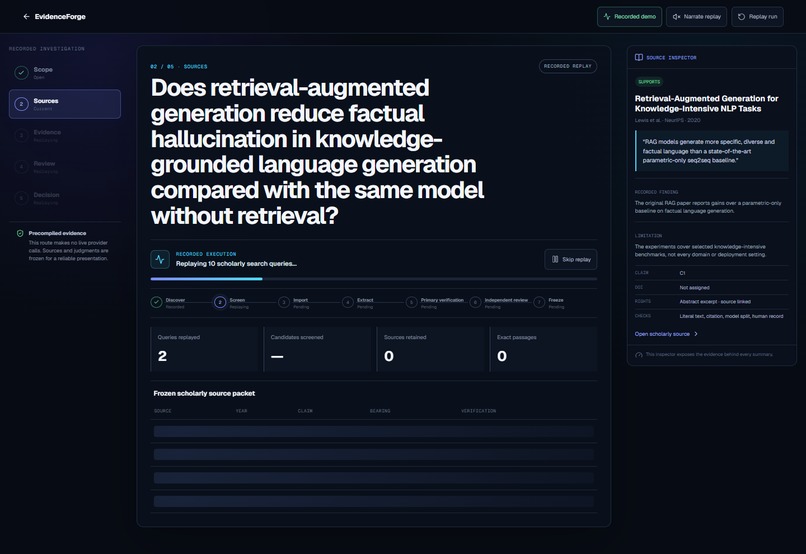Click the Frozen scholarly source packet heading
This screenshot has height=554, width=806.
pos(204,393)
